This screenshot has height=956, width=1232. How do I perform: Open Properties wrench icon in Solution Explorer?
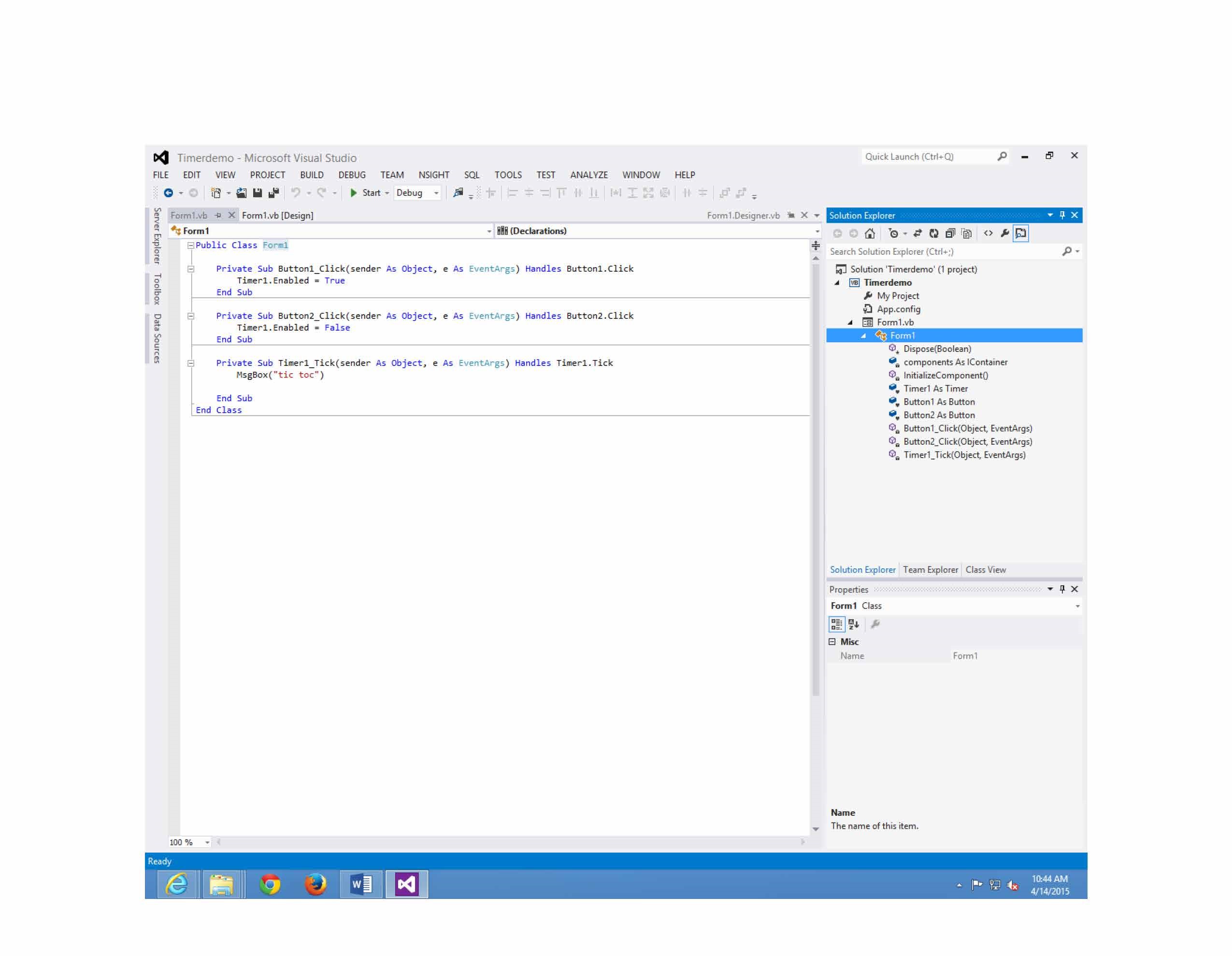tap(1004, 233)
